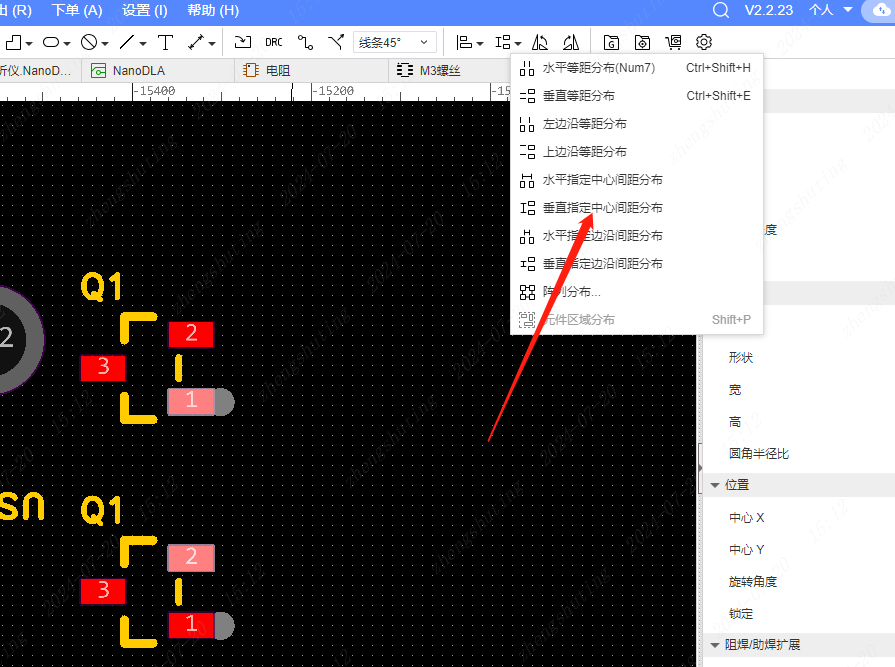Choose 水平指定边沿间距分布 from the menu
The height and width of the screenshot is (667, 895).
[x=636, y=236]
